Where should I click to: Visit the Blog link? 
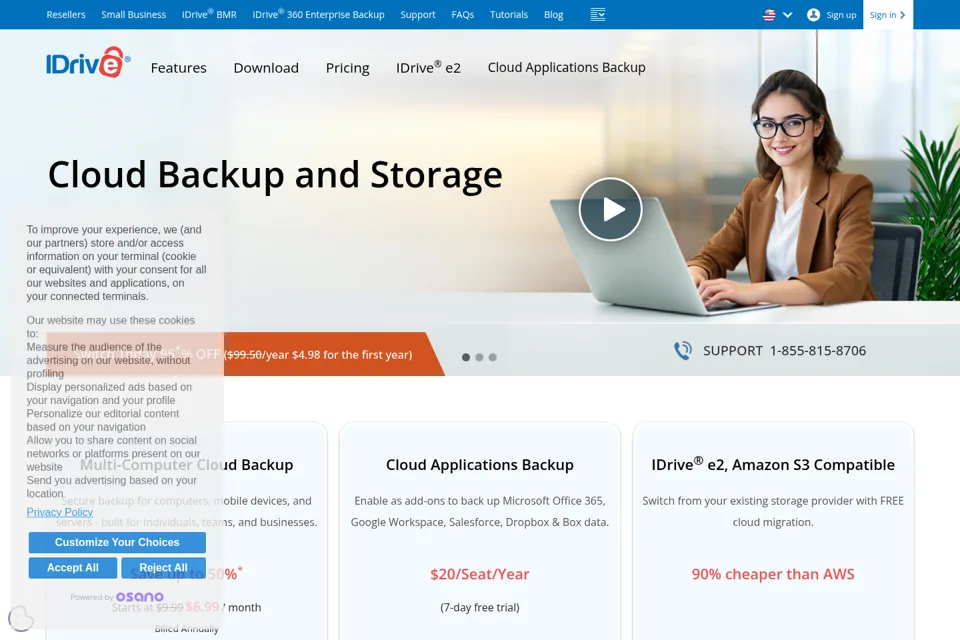(x=553, y=15)
